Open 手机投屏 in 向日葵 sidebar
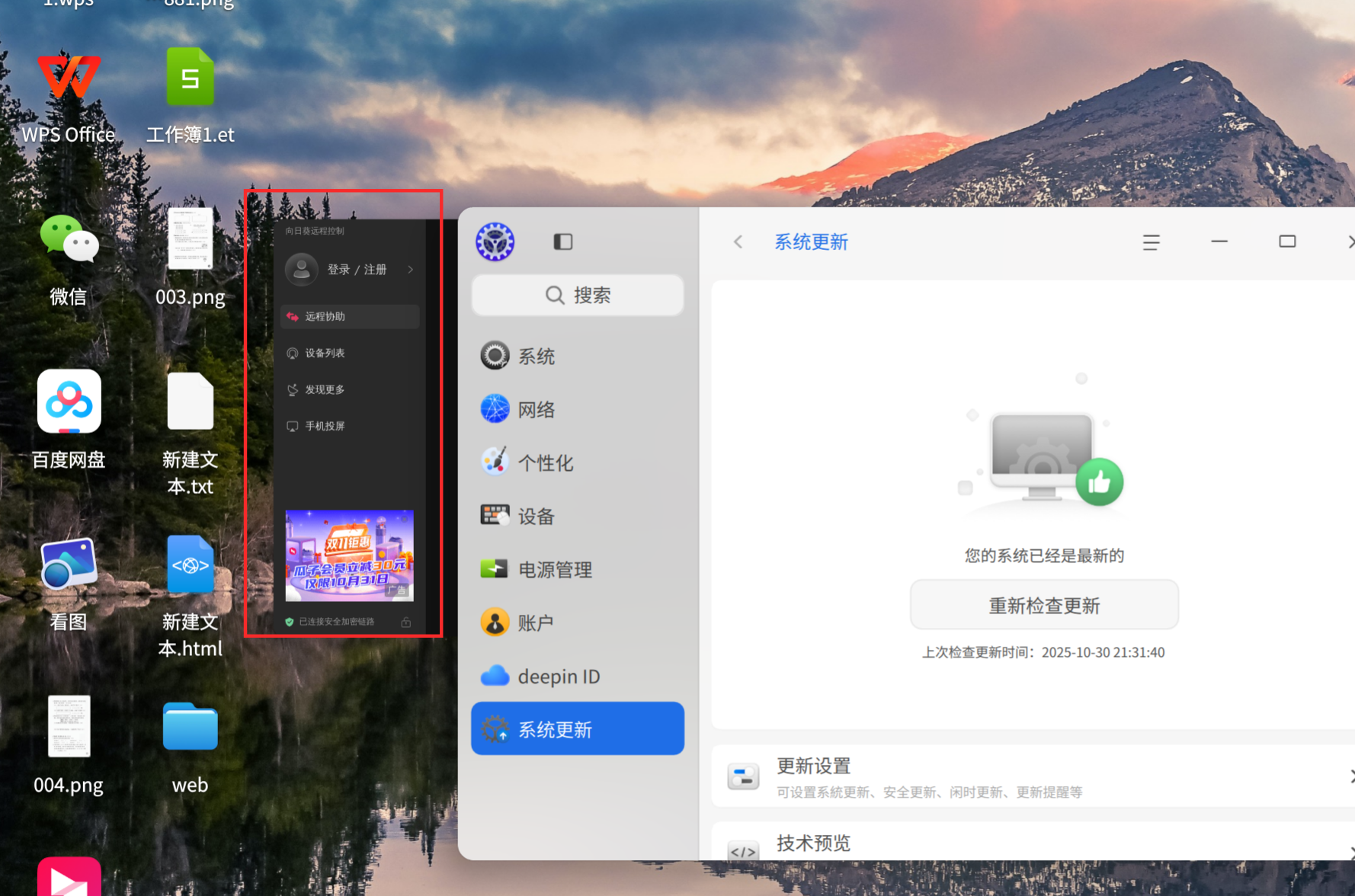The height and width of the screenshot is (896, 1355). [x=351, y=427]
